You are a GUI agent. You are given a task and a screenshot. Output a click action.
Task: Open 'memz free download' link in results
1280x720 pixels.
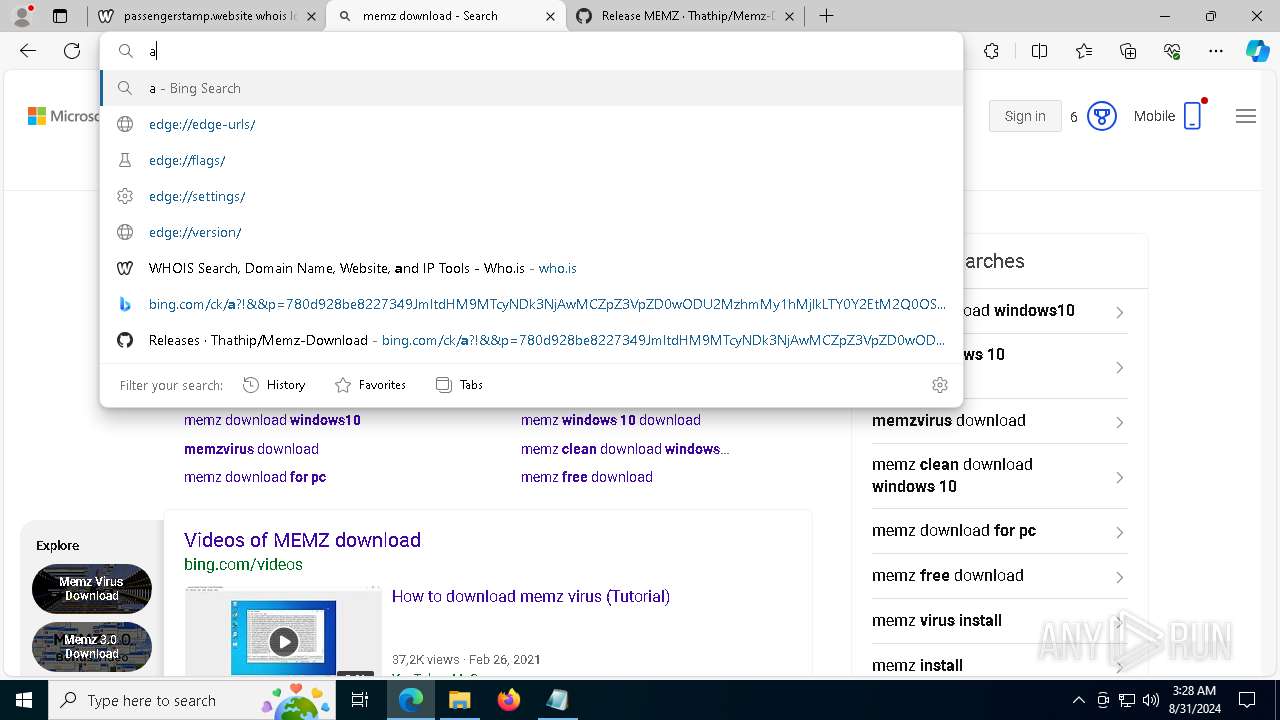587,477
